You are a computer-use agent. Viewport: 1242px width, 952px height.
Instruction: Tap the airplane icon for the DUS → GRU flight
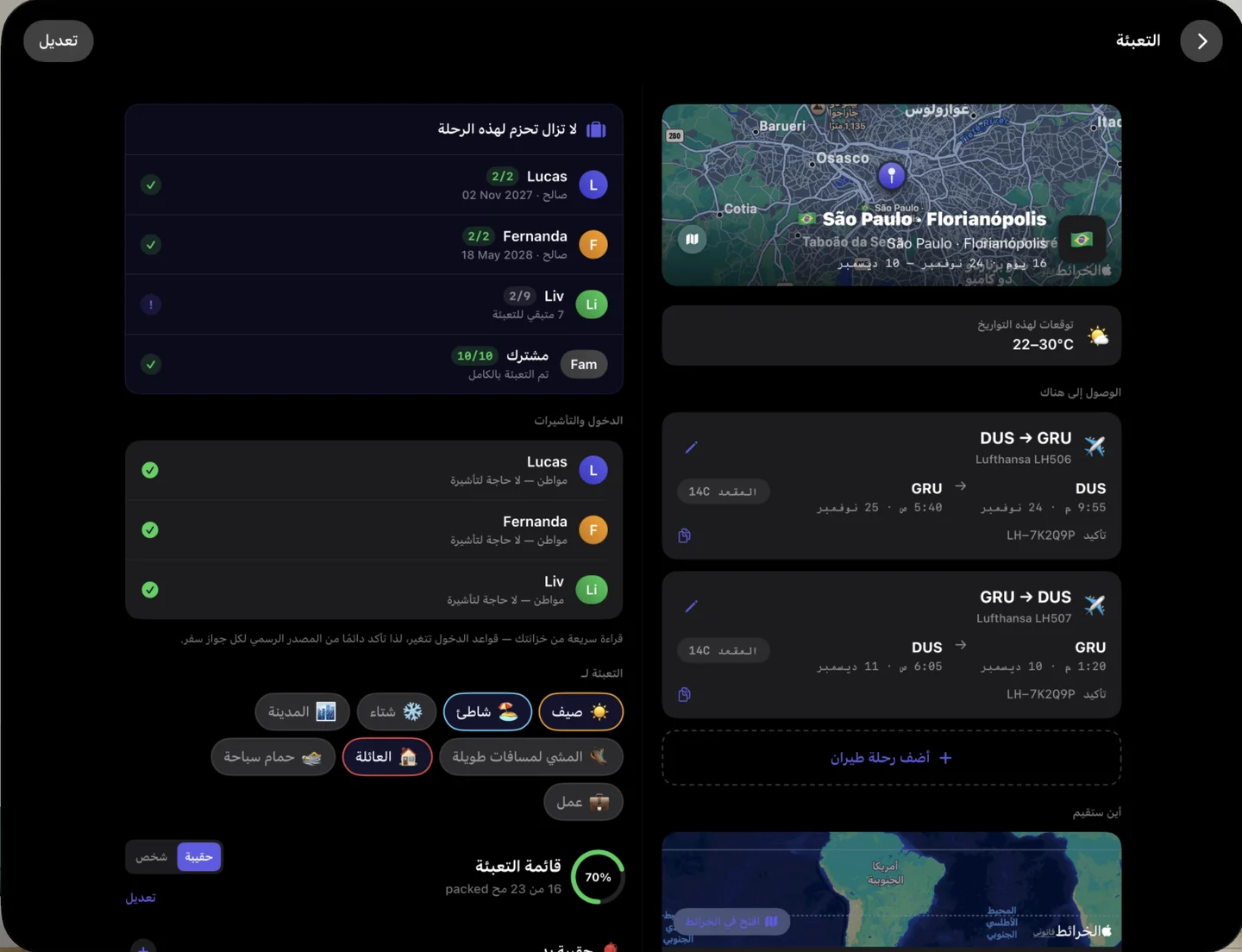click(1095, 446)
